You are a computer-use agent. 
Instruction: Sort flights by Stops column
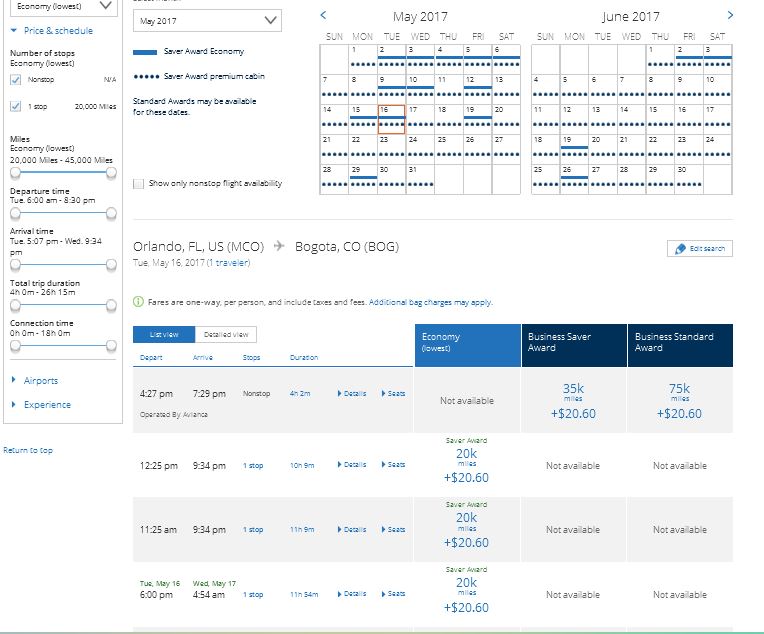point(251,357)
